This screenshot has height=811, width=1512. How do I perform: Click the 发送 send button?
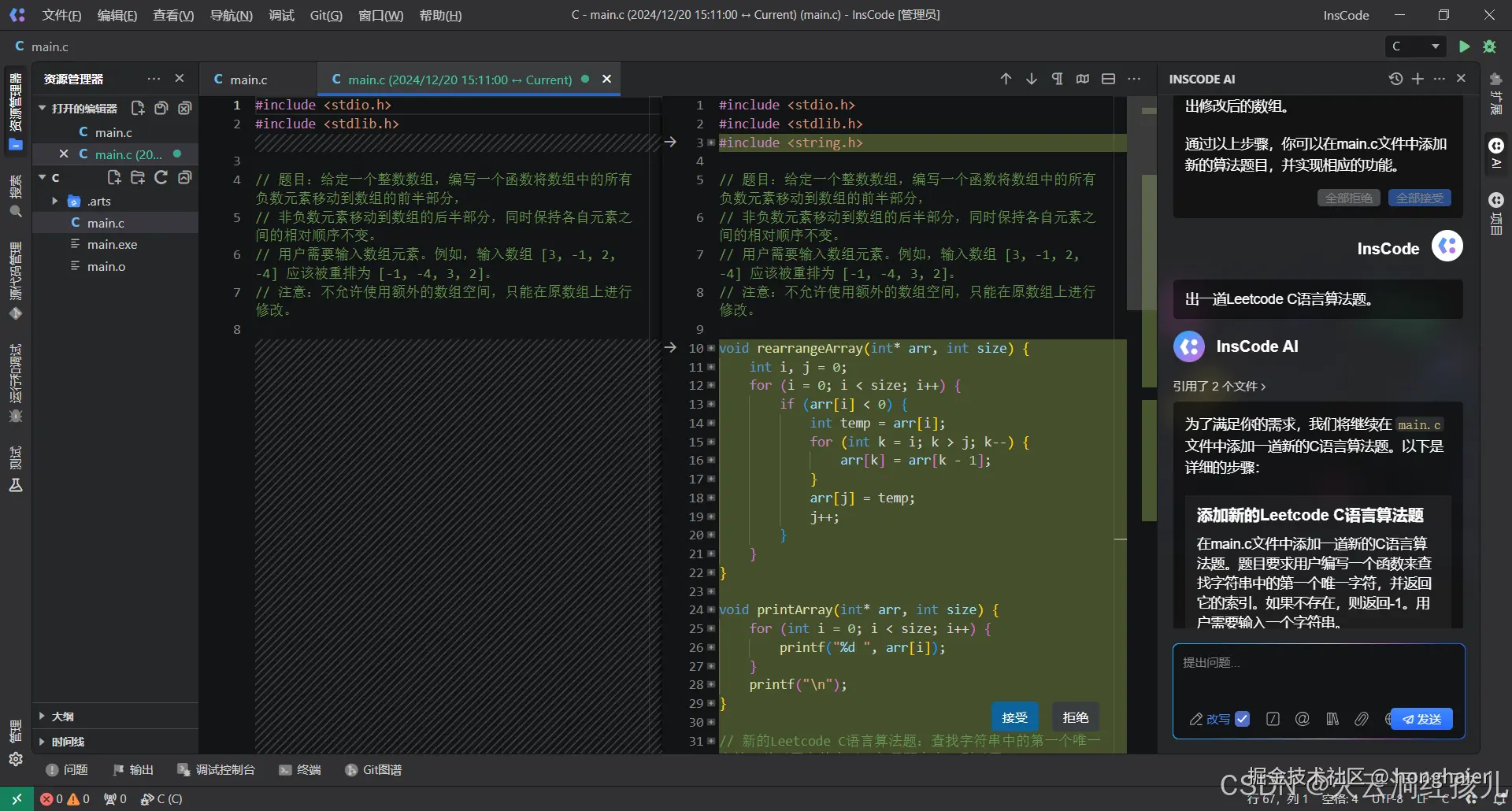(1422, 719)
